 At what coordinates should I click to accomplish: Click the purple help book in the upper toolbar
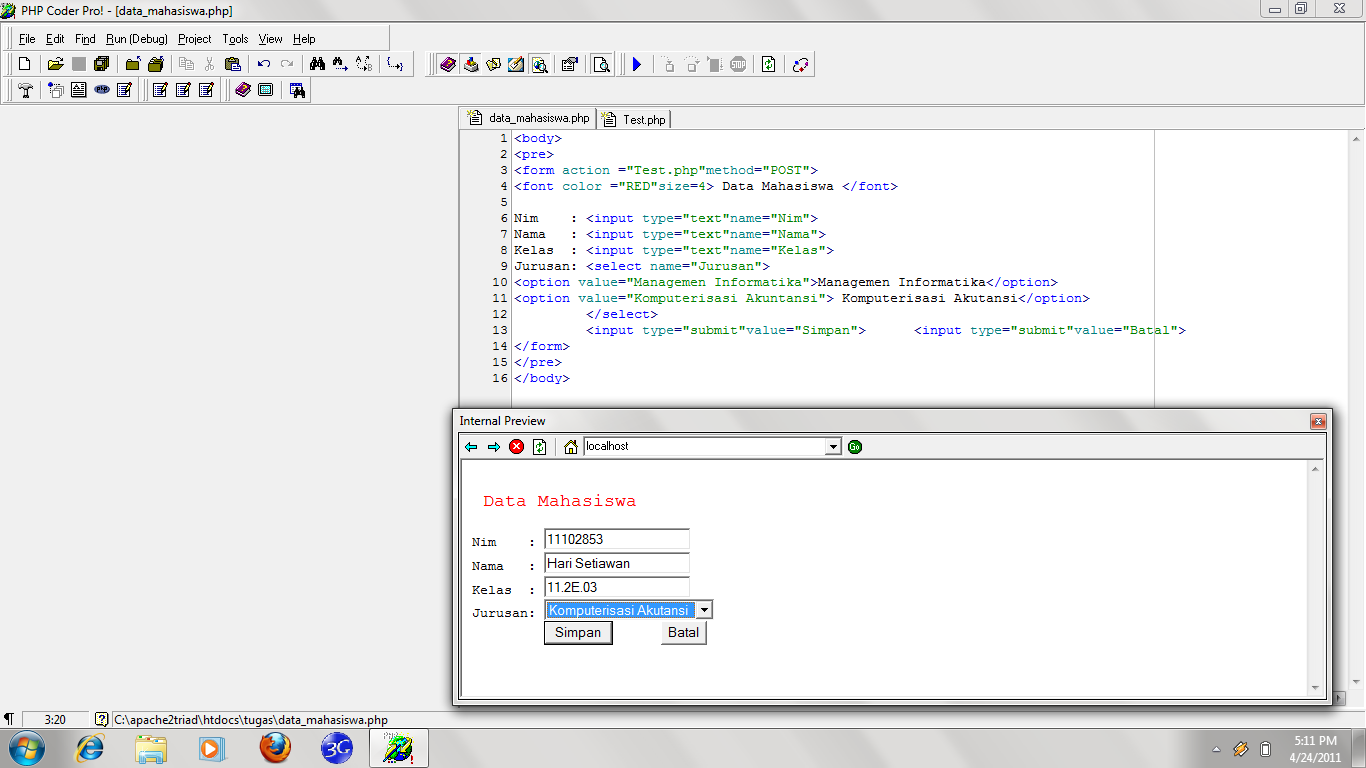pyautogui.click(x=447, y=64)
